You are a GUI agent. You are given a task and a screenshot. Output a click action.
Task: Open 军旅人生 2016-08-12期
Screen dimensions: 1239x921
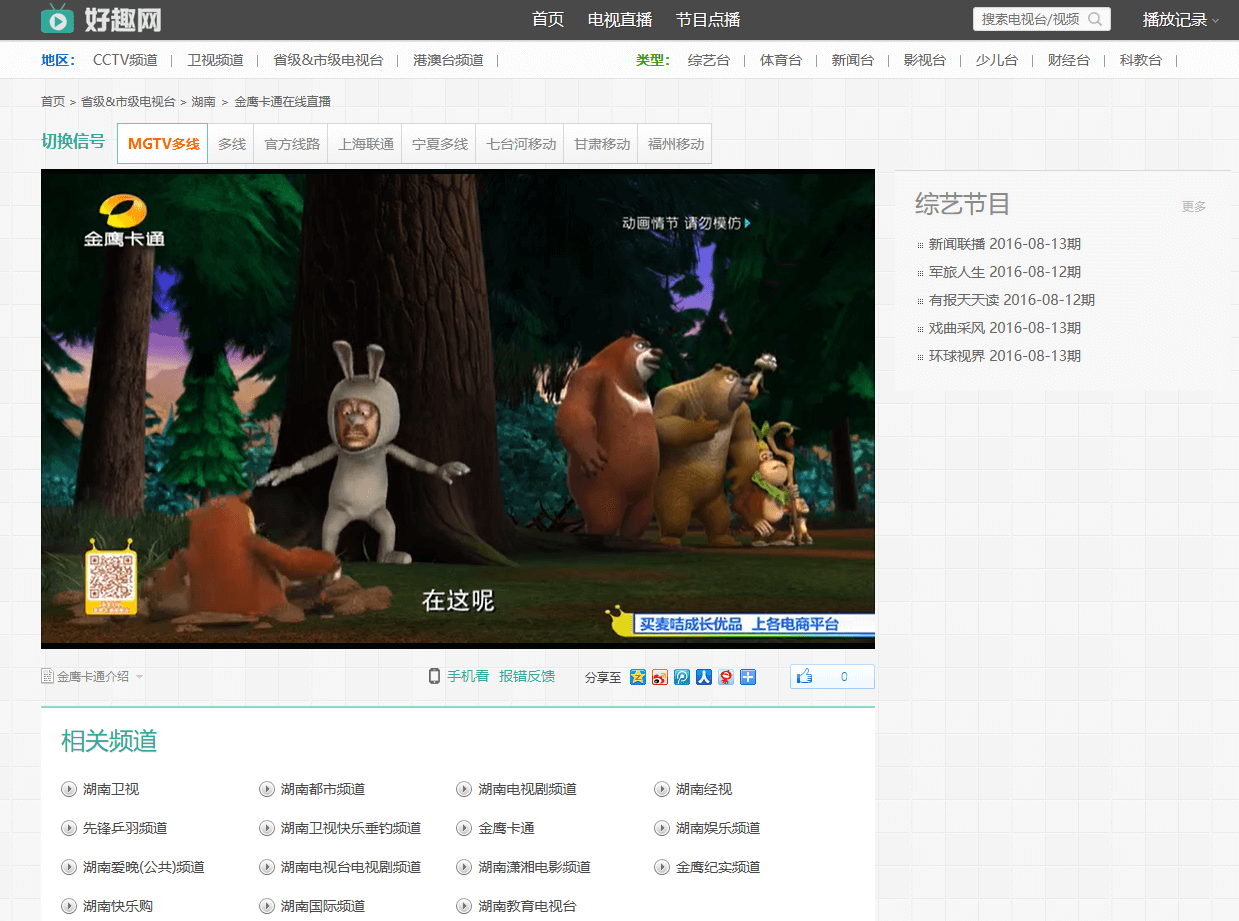1005,272
